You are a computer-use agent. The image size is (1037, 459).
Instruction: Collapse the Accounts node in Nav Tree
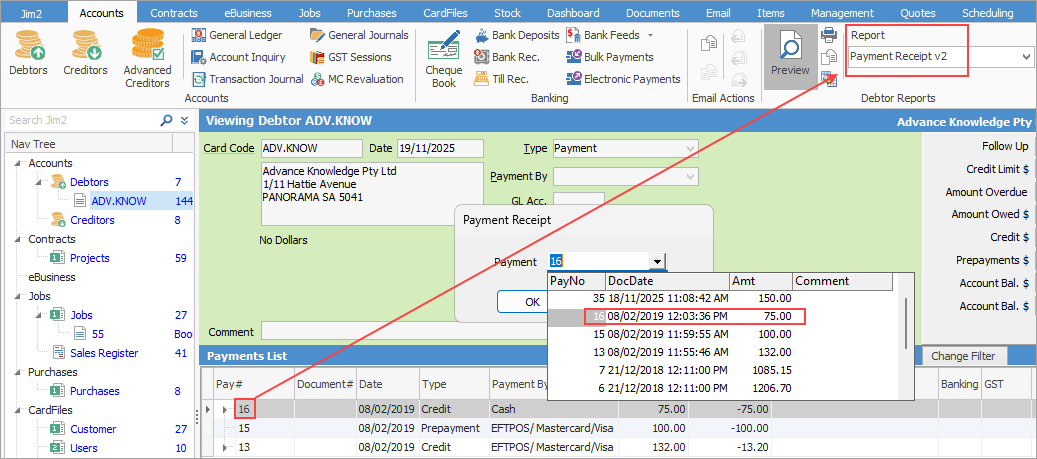tap(19, 163)
